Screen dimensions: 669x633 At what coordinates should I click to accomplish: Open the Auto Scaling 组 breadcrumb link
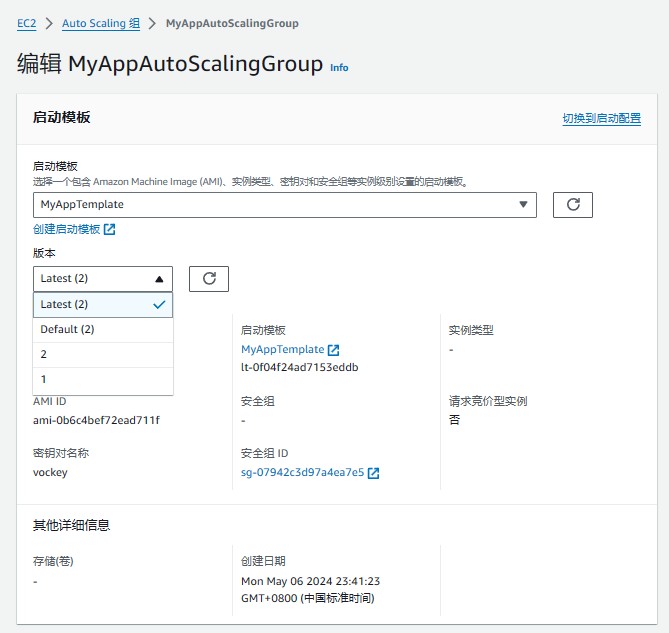(x=101, y=23)
